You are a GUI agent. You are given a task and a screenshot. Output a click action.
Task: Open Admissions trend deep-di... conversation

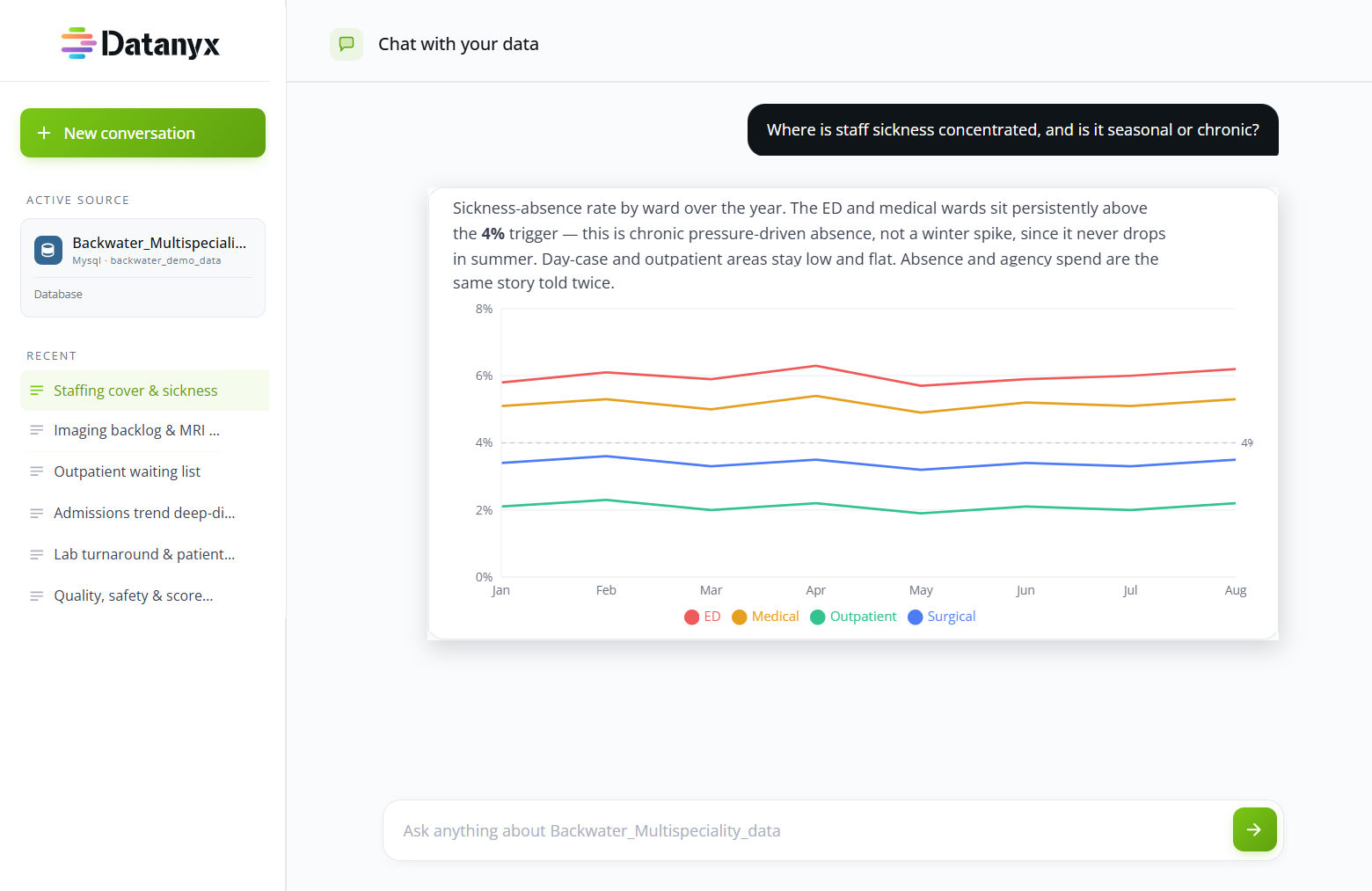tap(144, 513)
